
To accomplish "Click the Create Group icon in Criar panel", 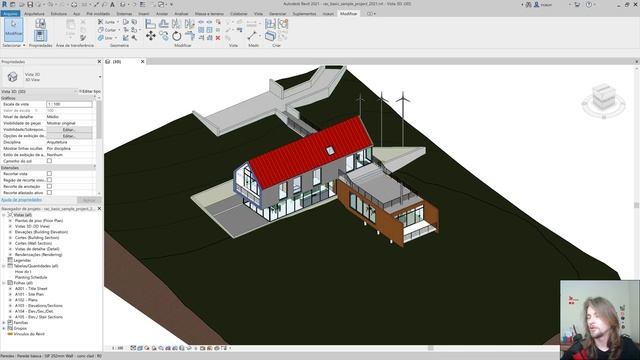I will click(283, 24).
